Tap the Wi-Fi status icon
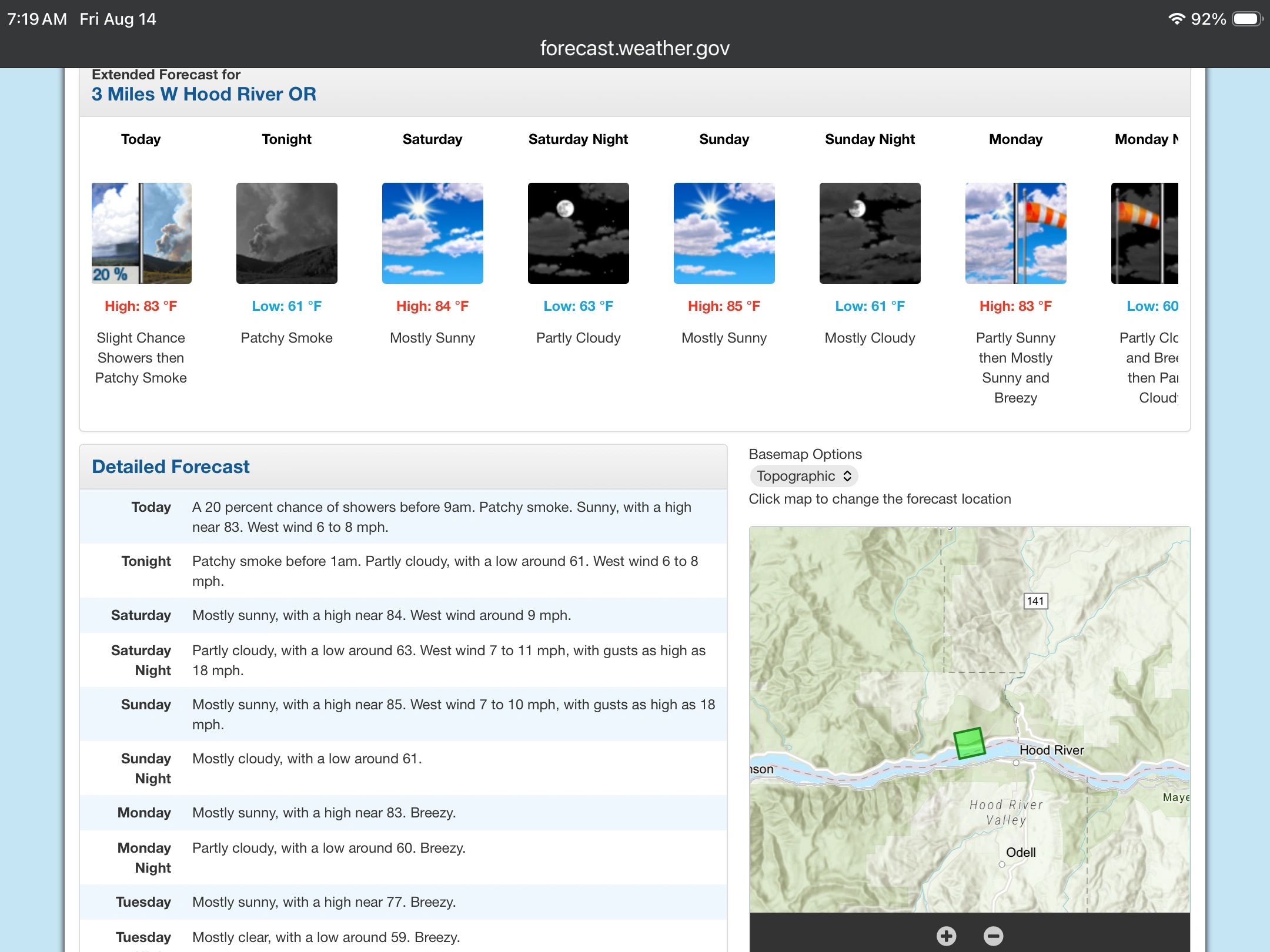 pos(1176,19)
